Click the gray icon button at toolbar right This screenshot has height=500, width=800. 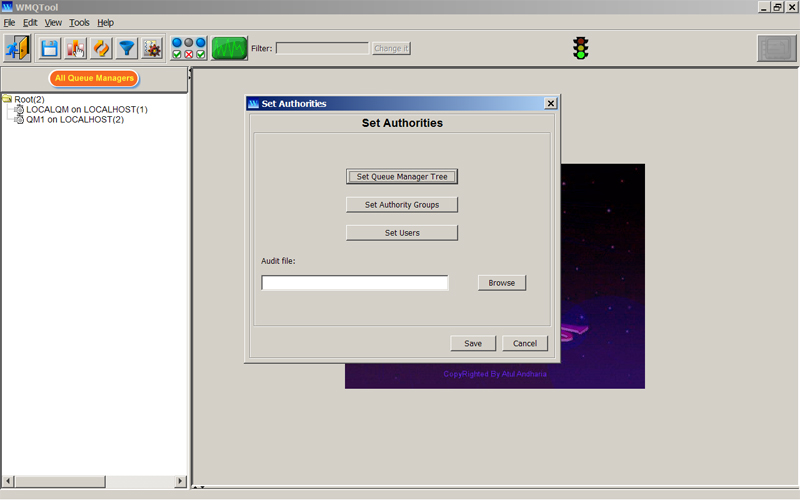point(777,48)
